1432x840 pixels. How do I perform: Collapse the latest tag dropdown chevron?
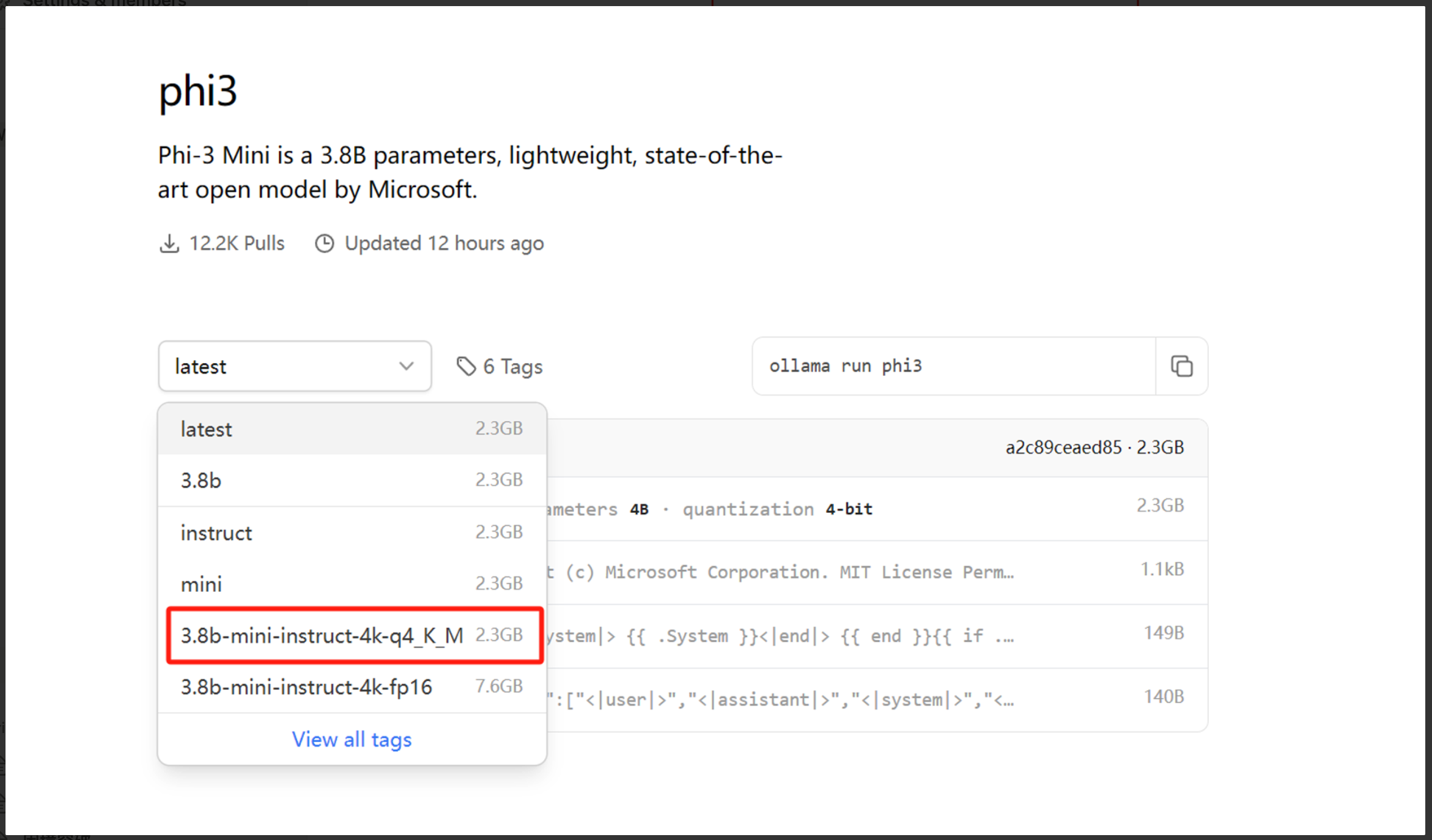tap(407, 366)
